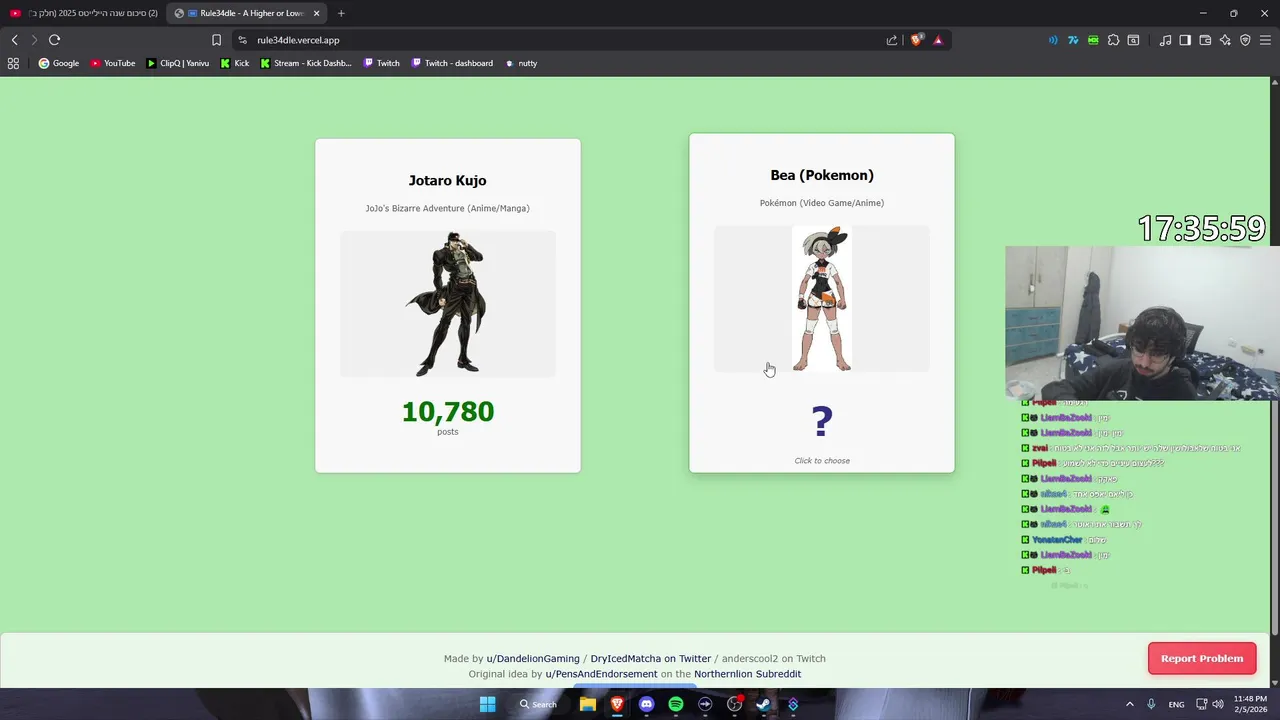Toggle the browser sidebar panel
This screenshot has height=720, width=1280.
click(1185, 40)
